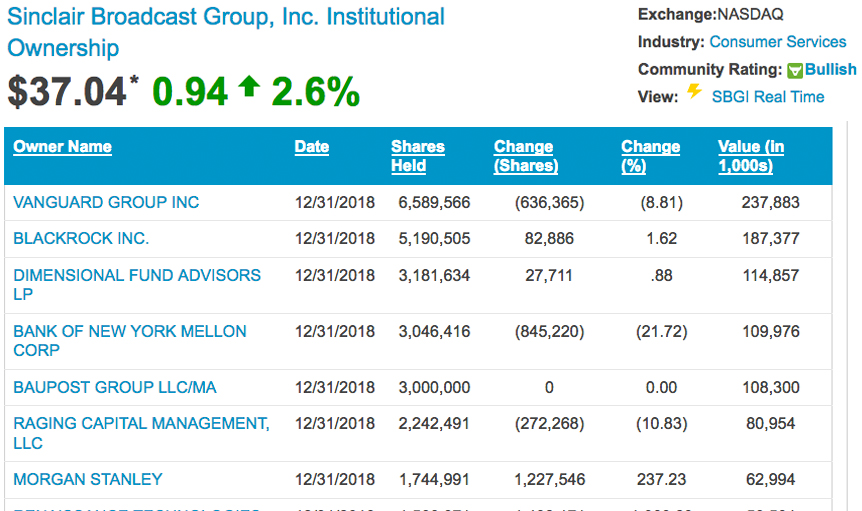Viewport: 862px width, 511px height.
Task: Select Morgan Stanley share change 1,227,546
Action: 549,480
